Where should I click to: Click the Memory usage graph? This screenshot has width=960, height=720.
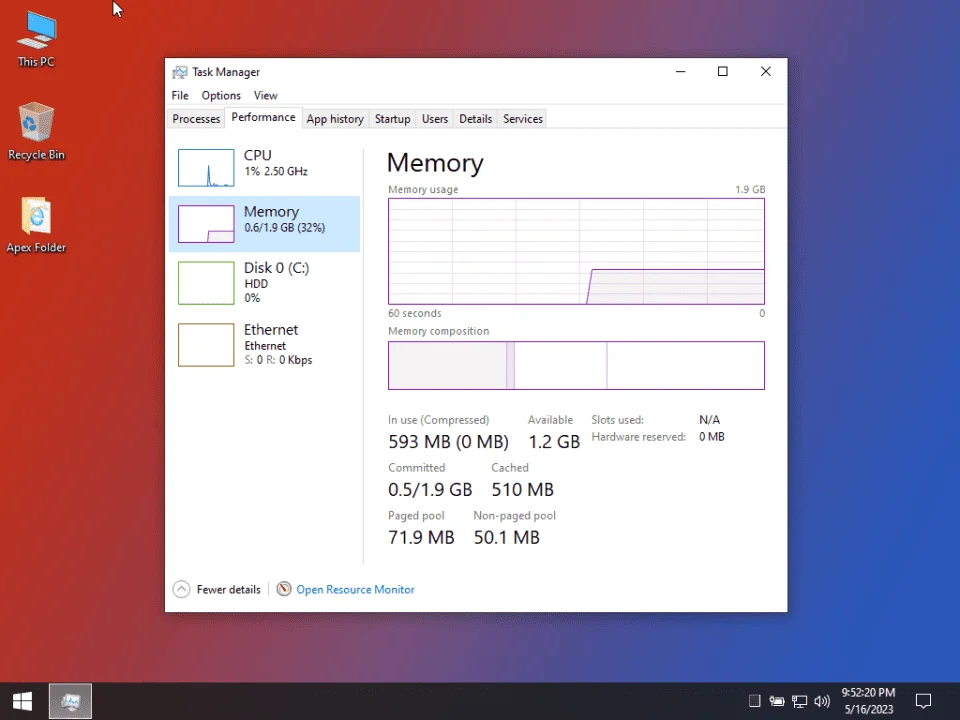click(576, 251)
